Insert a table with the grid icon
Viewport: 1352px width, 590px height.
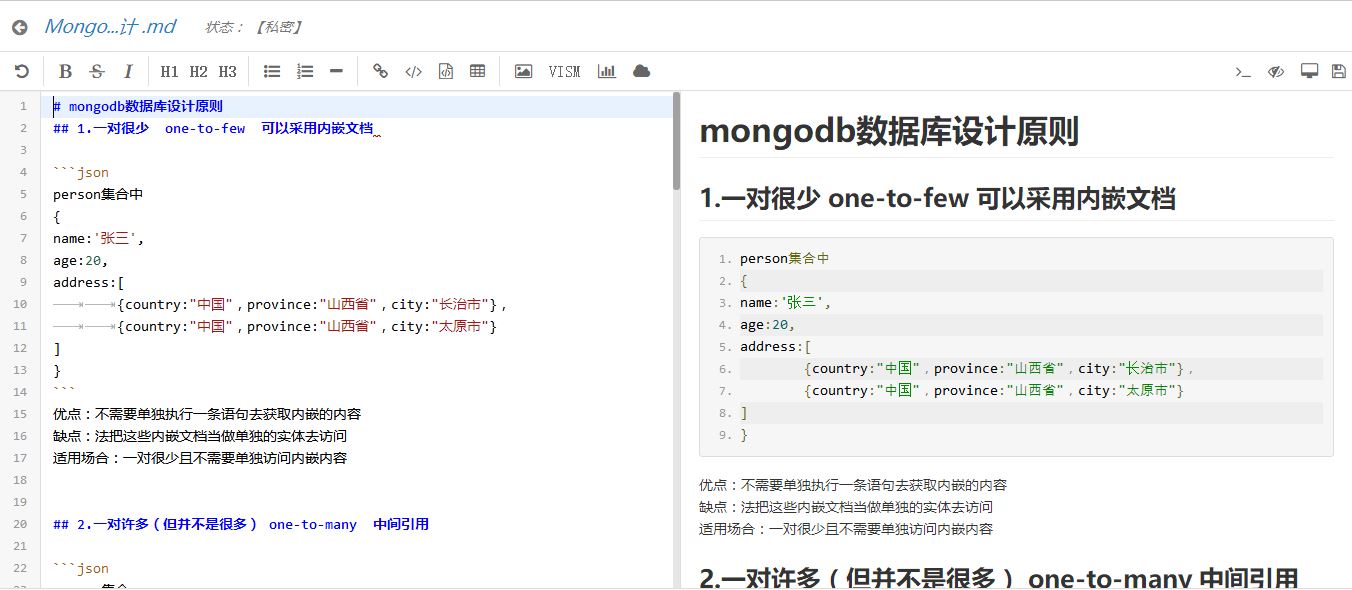pos(478,71)
